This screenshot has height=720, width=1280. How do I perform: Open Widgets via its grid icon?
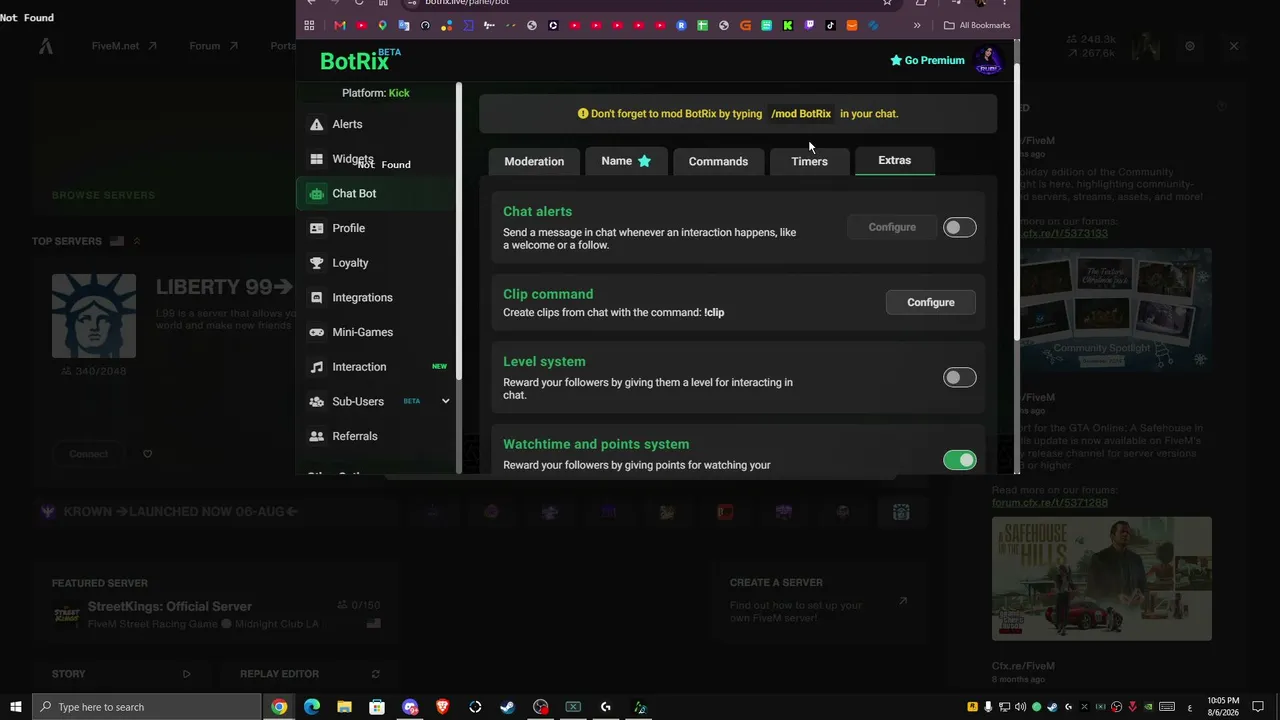point(317,159)
